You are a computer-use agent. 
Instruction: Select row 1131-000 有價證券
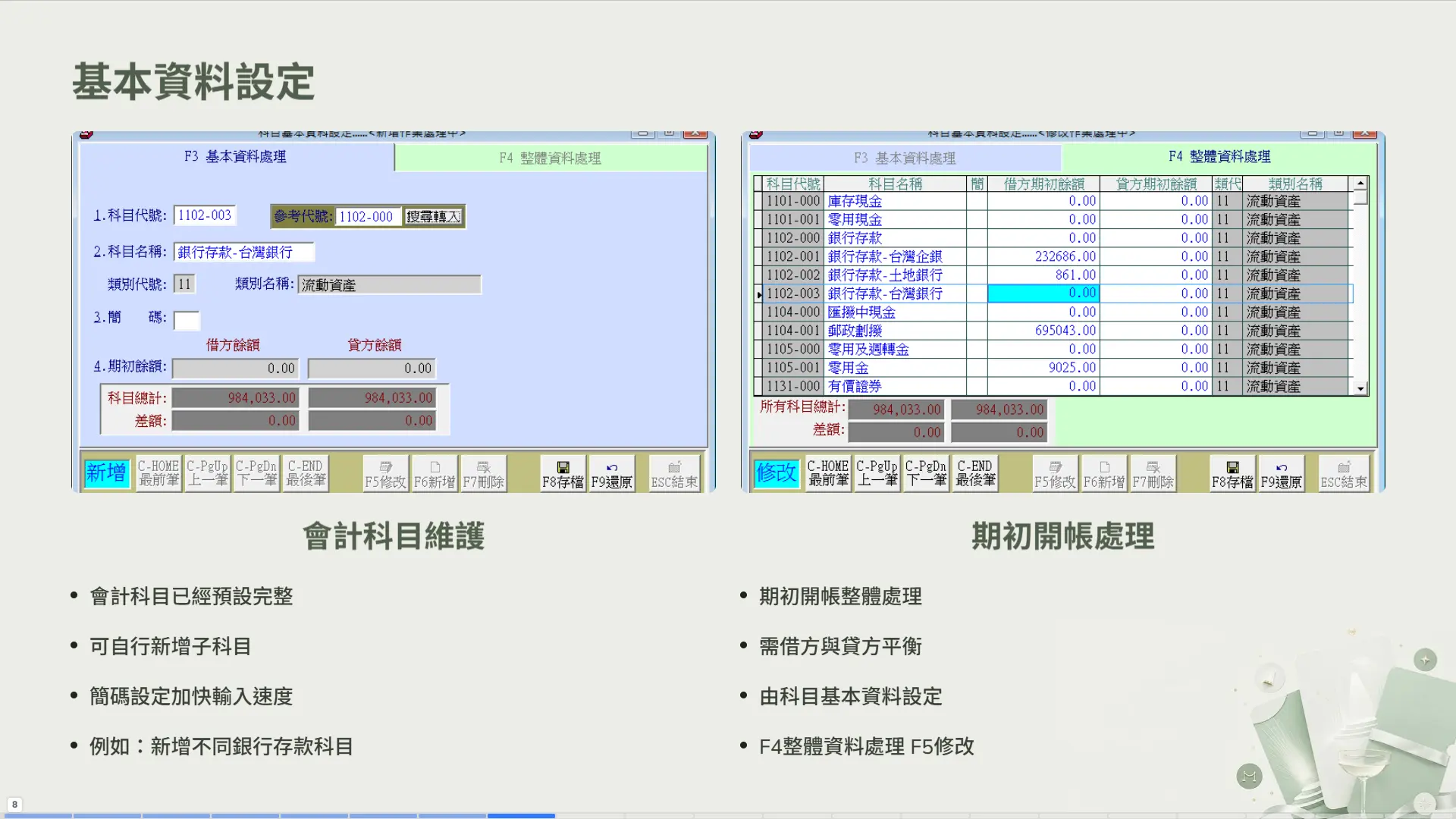pos(1053,387)
